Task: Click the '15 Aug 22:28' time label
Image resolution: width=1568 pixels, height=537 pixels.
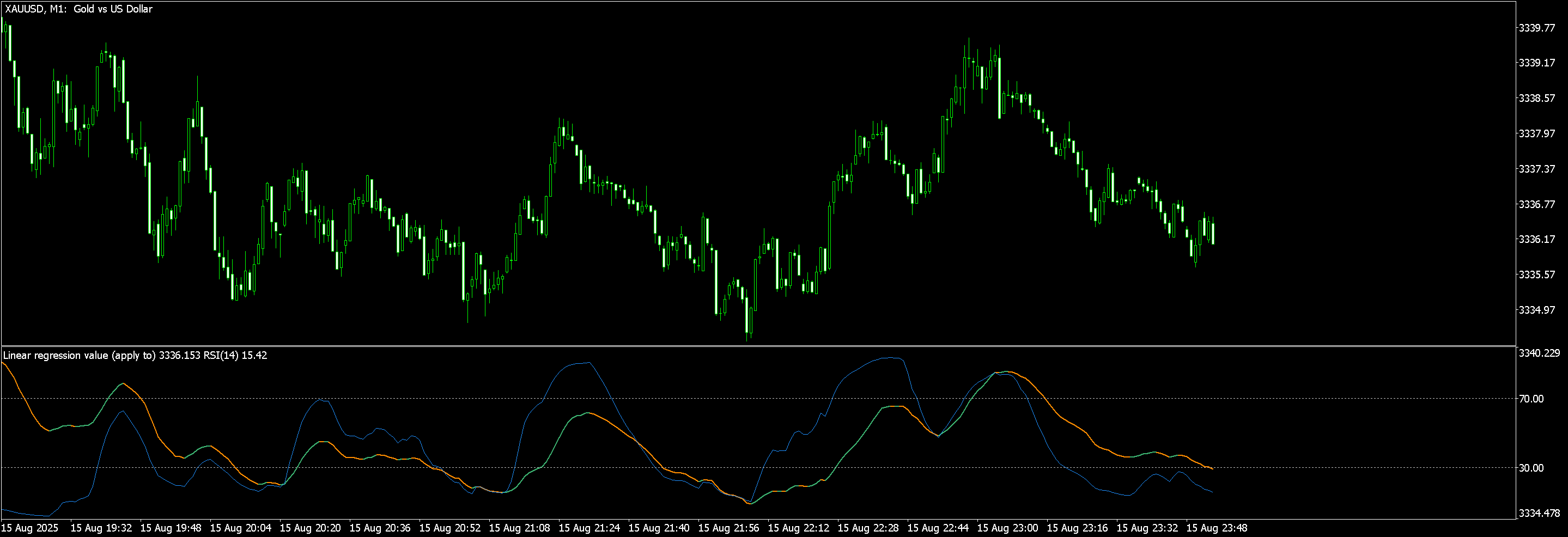Action: pos(868,528)
